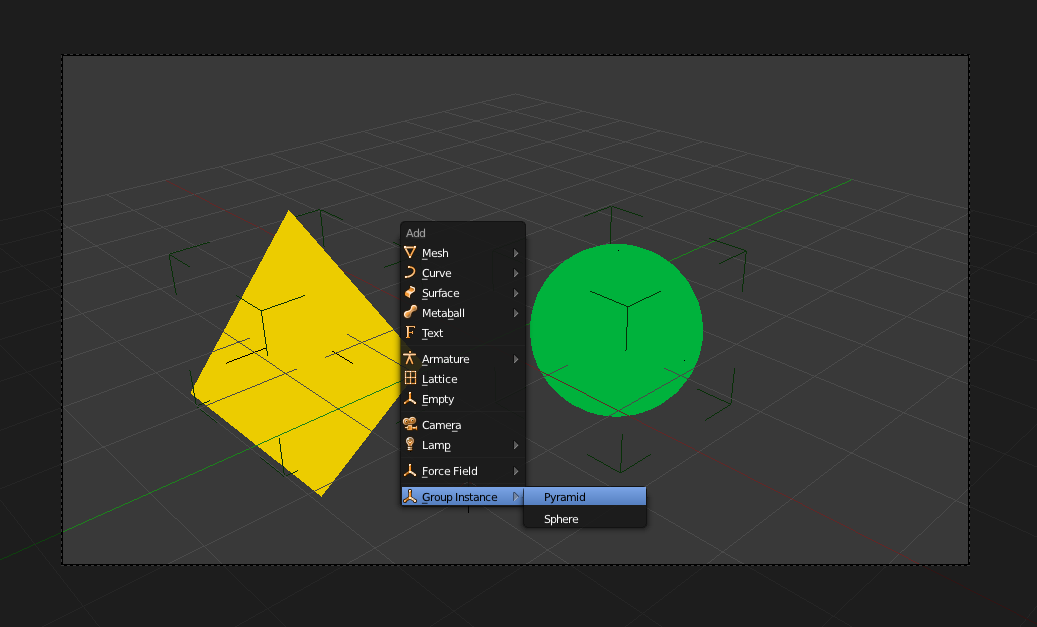Click the Curve icon in Add menu
1037x627 pixels.
[x=411, y=273]
